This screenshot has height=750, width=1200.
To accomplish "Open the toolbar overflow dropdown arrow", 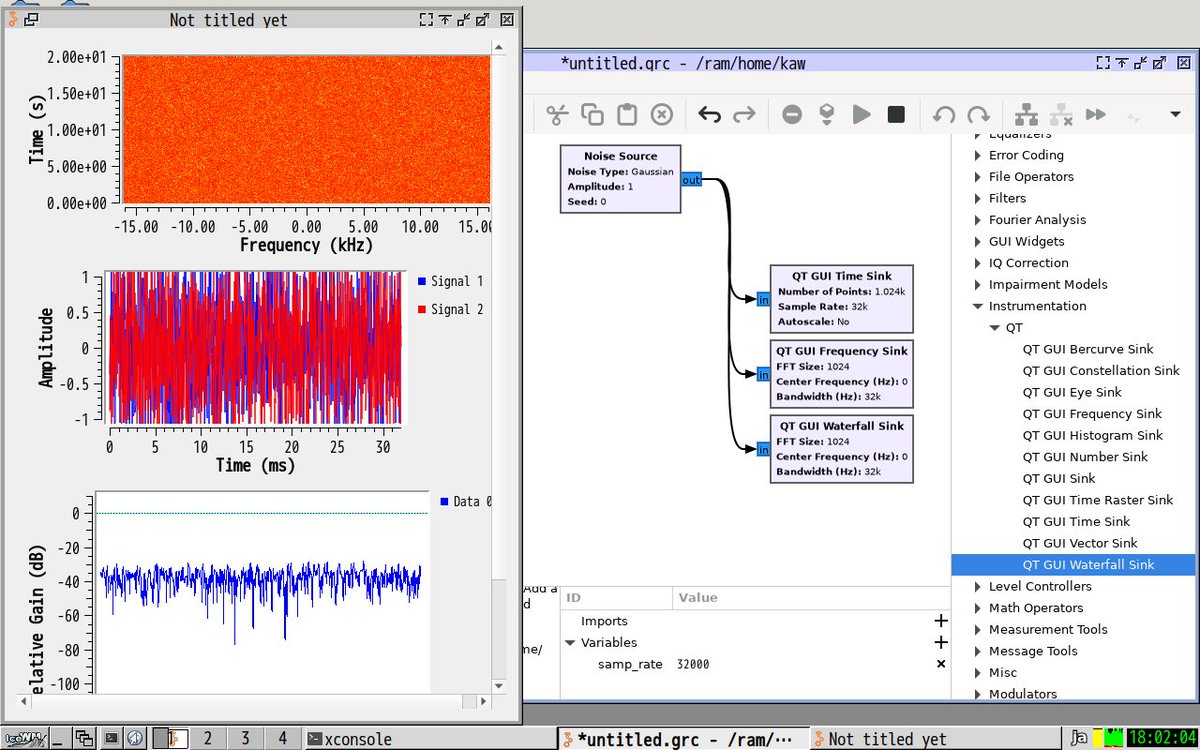I will pyautogui.click(x=1176, y=115).
